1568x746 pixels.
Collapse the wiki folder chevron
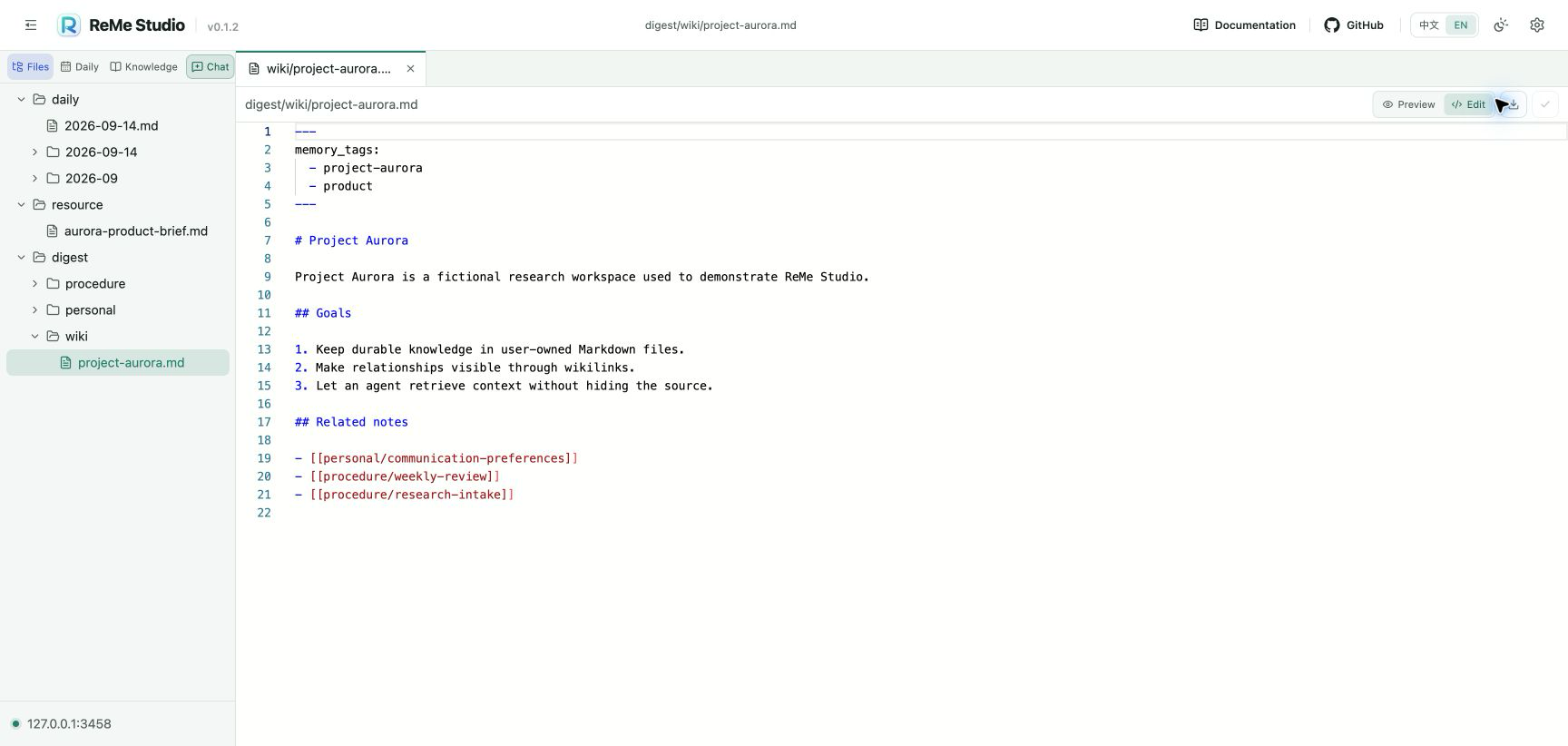pos(34,336)
